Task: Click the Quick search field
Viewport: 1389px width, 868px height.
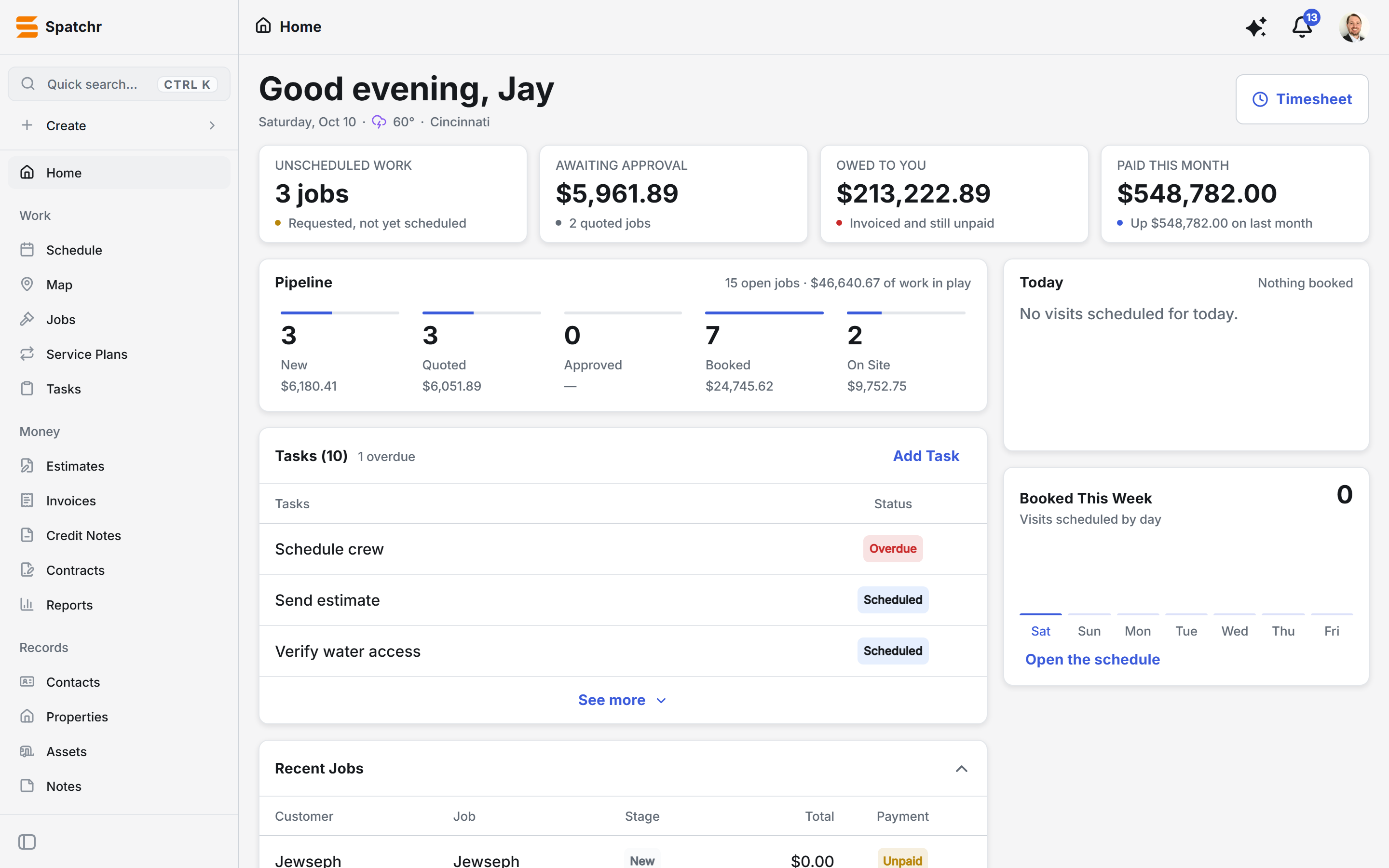Action: (x=119, y=84)
